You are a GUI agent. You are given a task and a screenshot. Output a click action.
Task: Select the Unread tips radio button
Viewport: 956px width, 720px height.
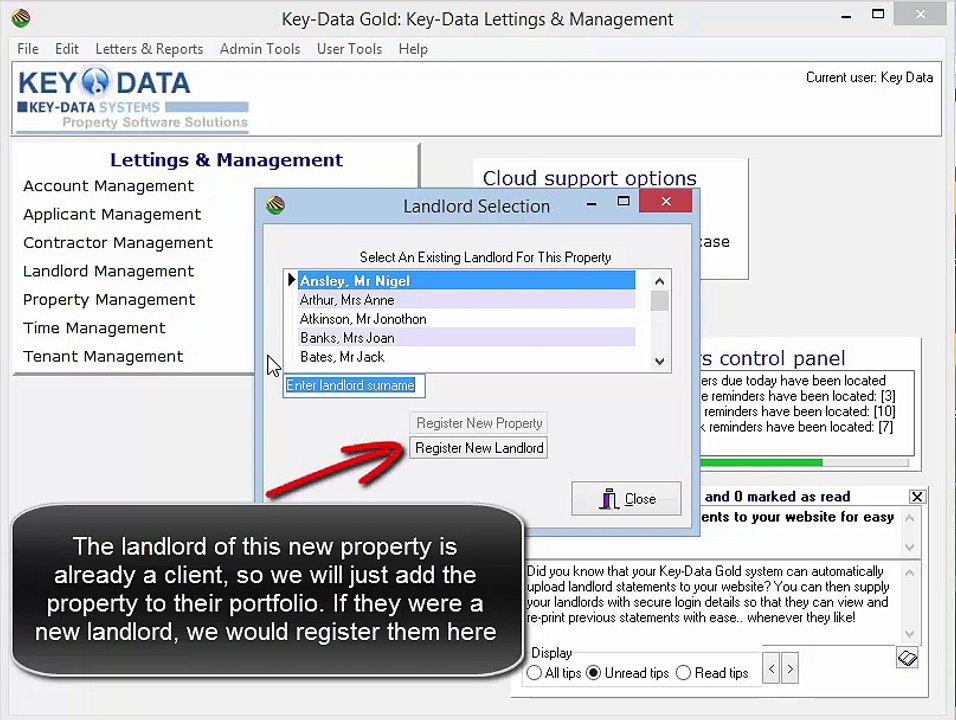click(593, 672)
